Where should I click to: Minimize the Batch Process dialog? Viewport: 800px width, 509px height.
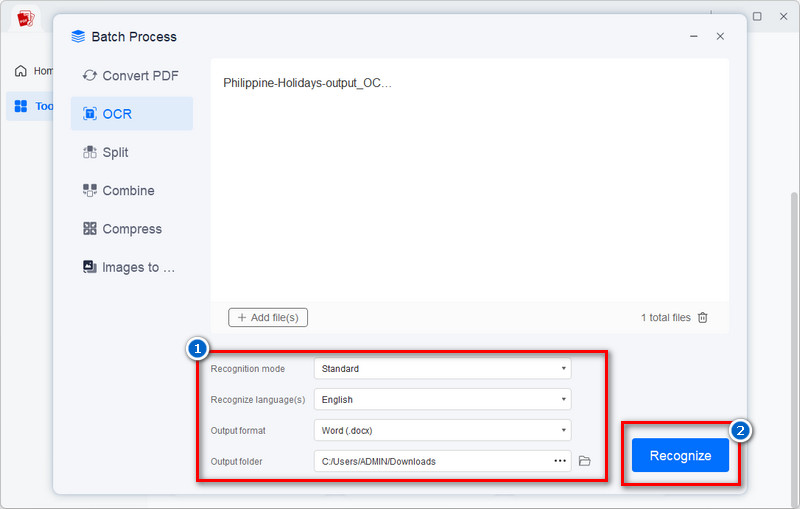pos(694,37)
